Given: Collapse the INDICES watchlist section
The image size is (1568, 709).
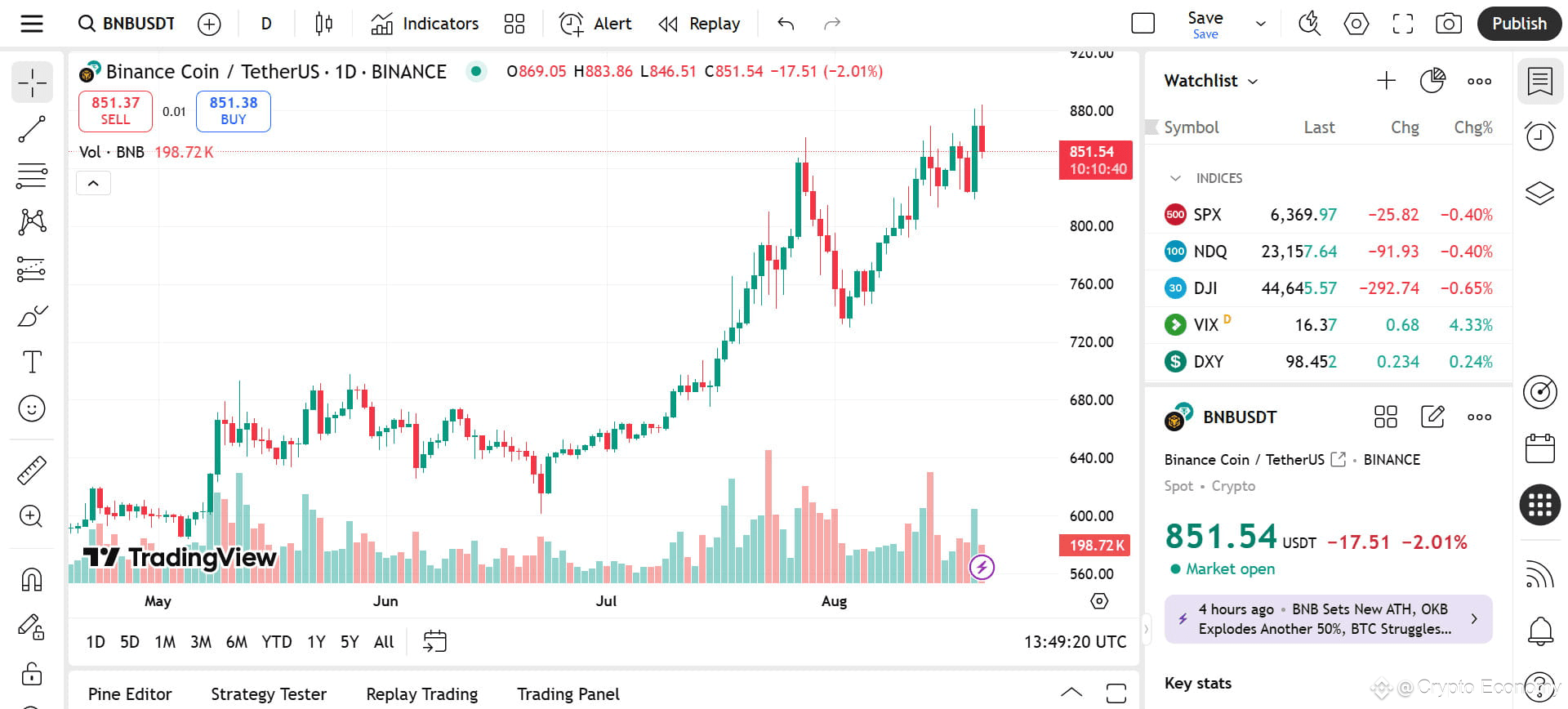Looking at the screenshot, I should pos(1176,178).
